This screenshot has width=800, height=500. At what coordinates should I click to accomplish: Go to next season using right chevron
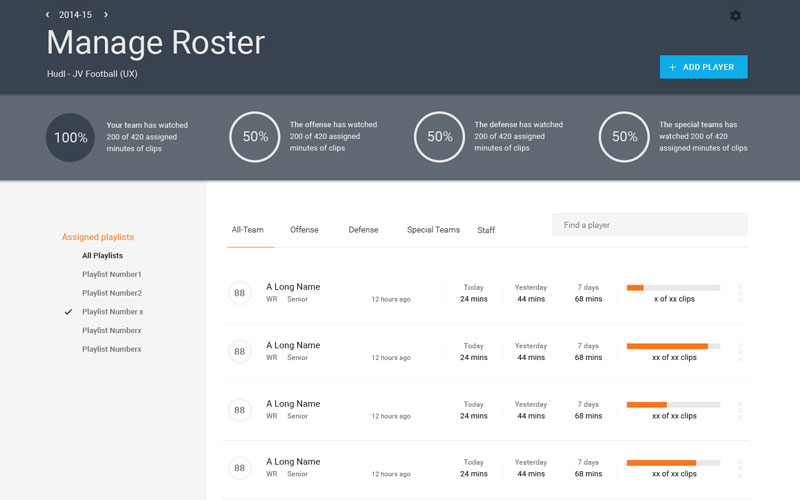pyautogui.click(x=106, y=15)
